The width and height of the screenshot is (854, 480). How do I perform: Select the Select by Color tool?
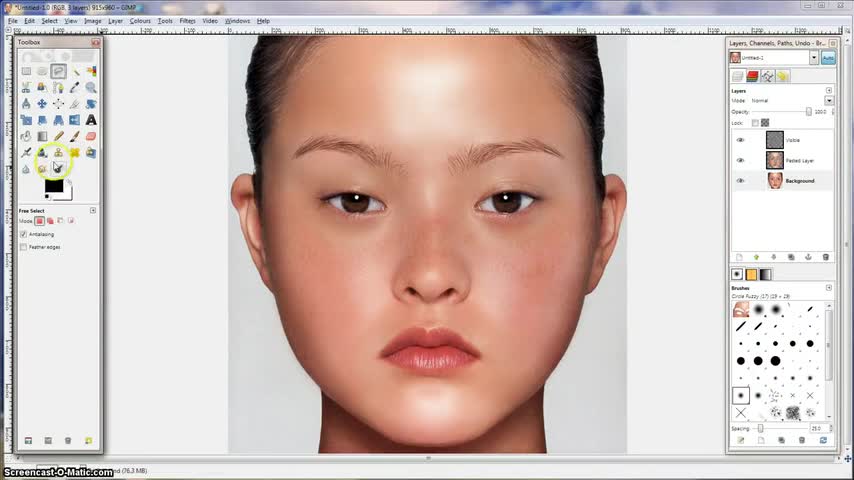pos(91,71)
